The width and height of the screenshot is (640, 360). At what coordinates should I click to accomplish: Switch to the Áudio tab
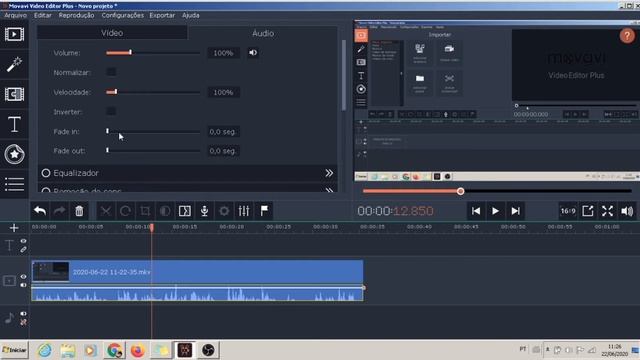263,33
